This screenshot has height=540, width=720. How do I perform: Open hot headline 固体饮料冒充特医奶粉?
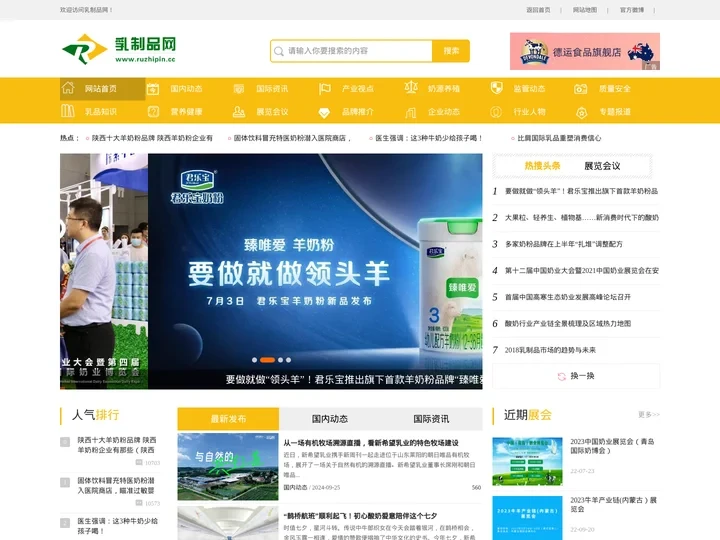click(x=292, y=138)
